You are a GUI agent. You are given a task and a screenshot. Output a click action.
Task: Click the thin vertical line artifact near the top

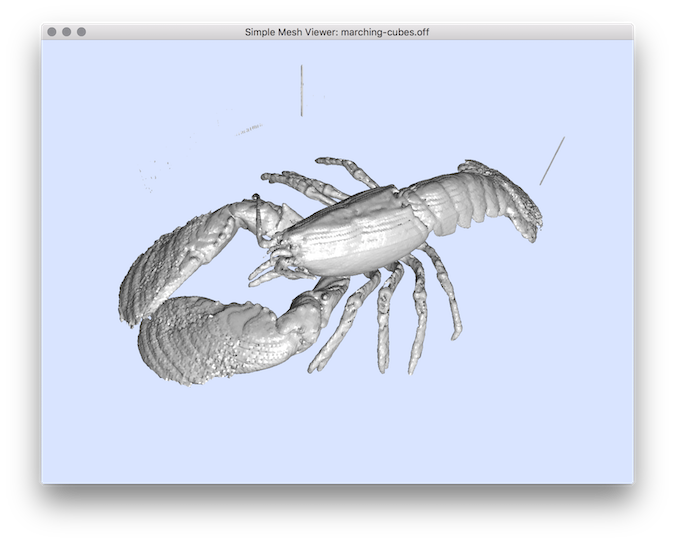[301, 90]
